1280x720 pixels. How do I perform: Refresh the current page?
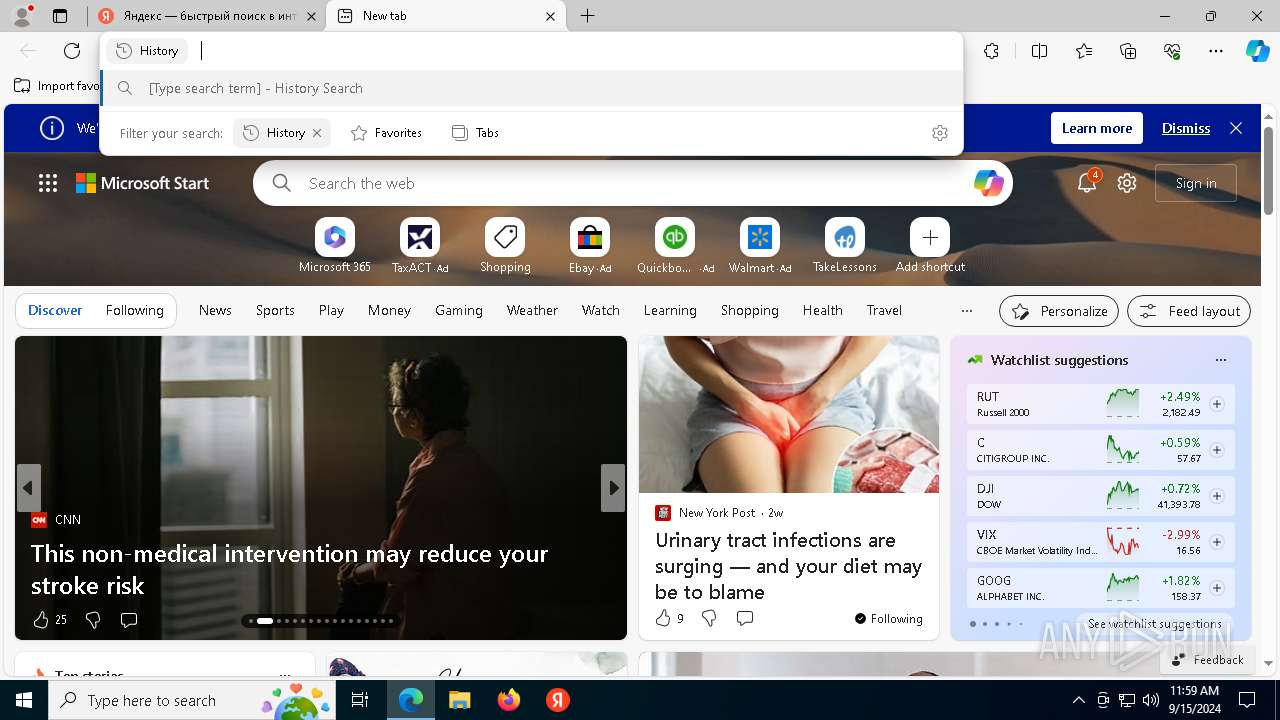pyautogui.click(x=72, y=51)
